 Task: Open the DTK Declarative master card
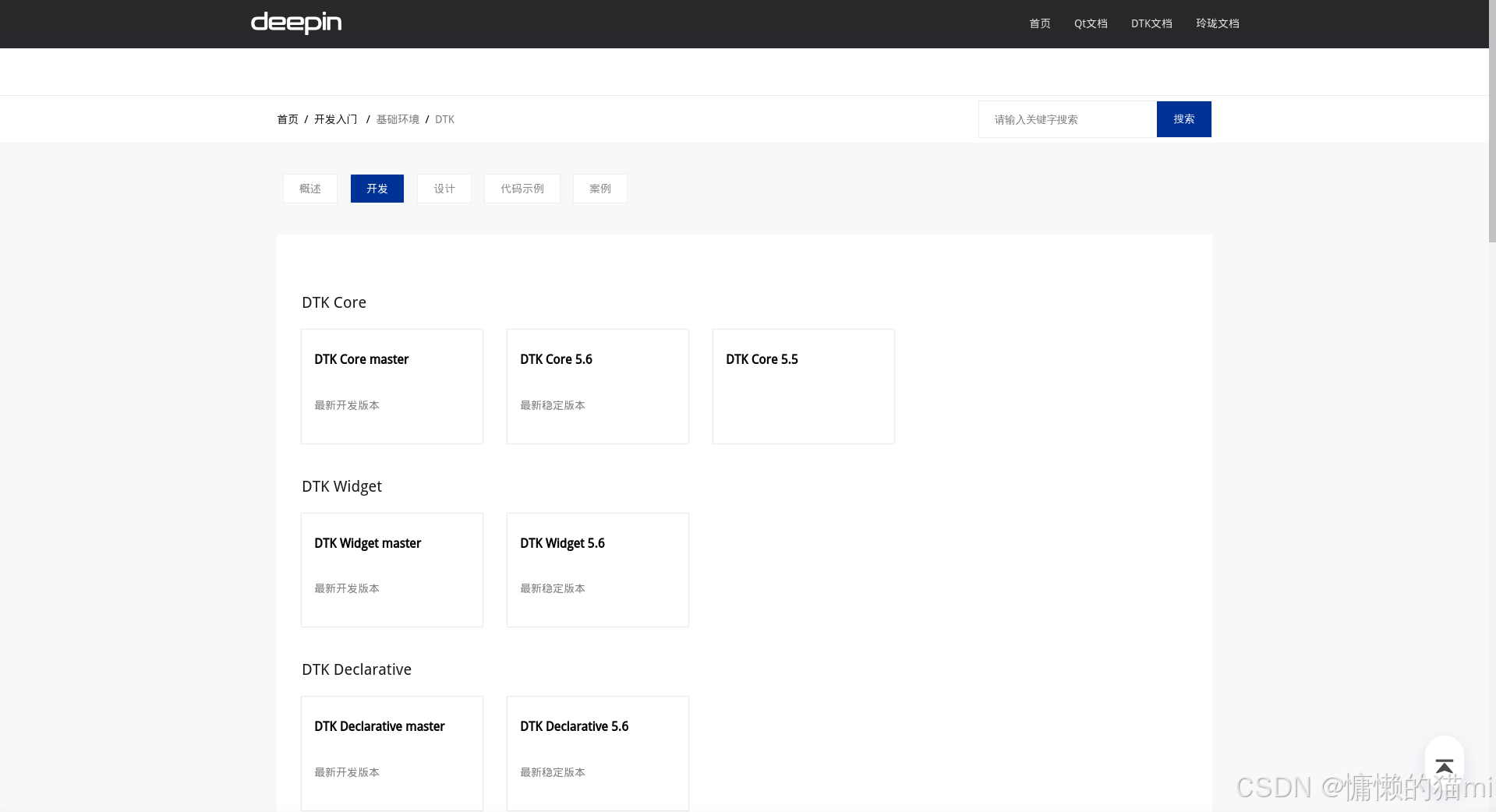coord(392,754)
